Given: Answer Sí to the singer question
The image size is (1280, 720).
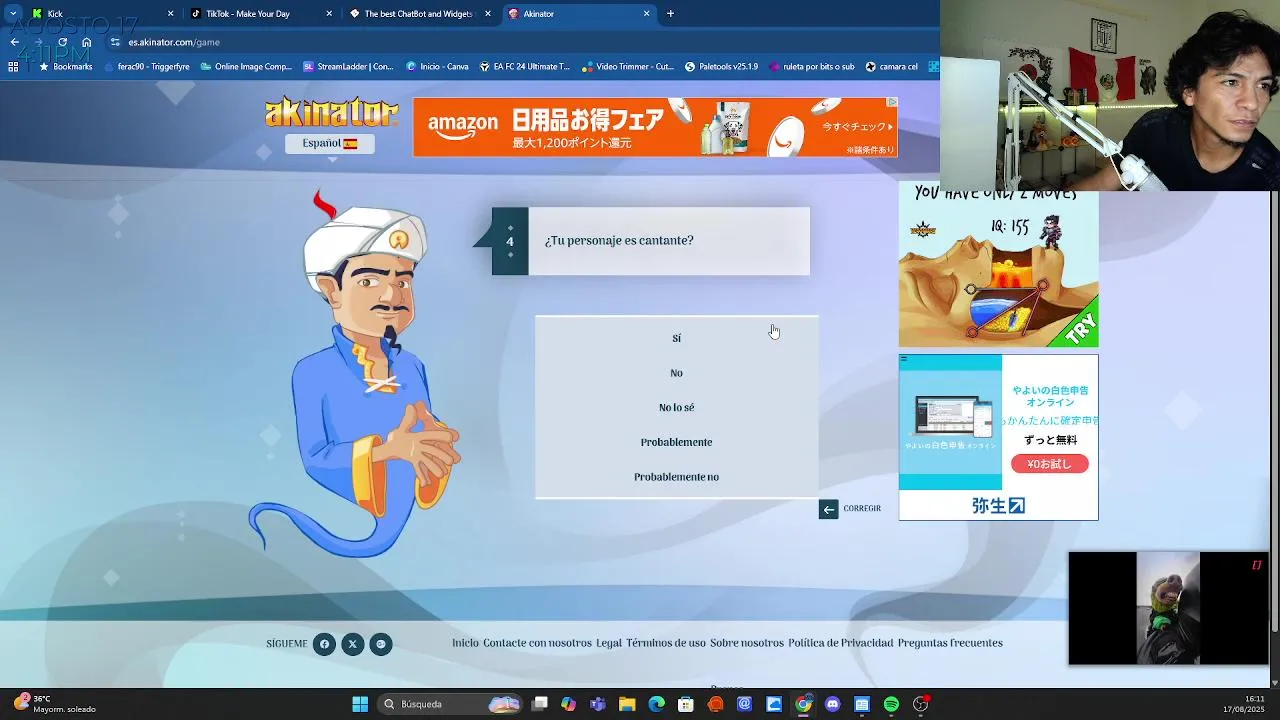Looking at the screenshot, I should (676, 338).
